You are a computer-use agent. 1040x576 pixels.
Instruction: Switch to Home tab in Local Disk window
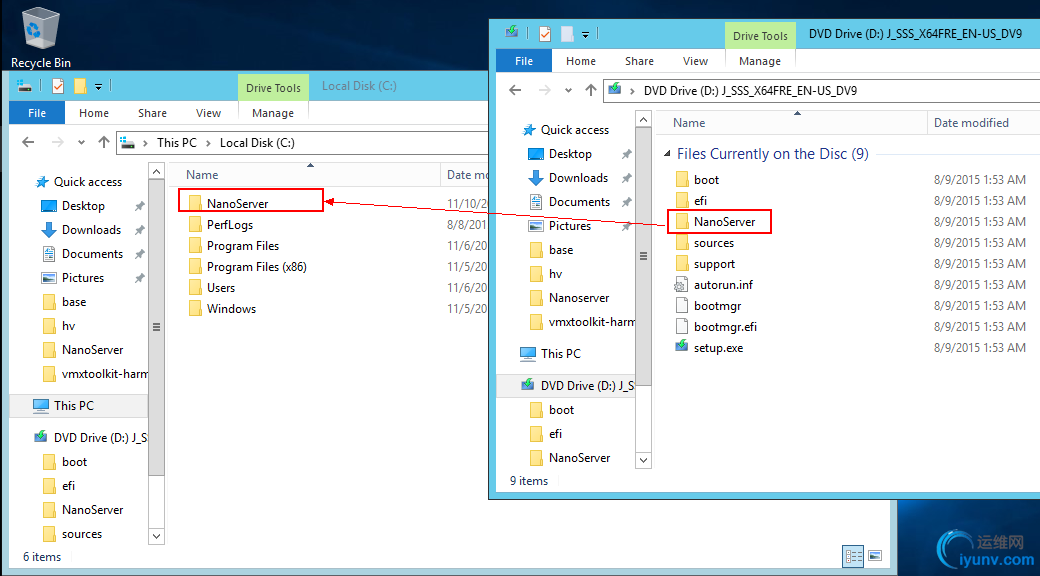pos(94,113)
